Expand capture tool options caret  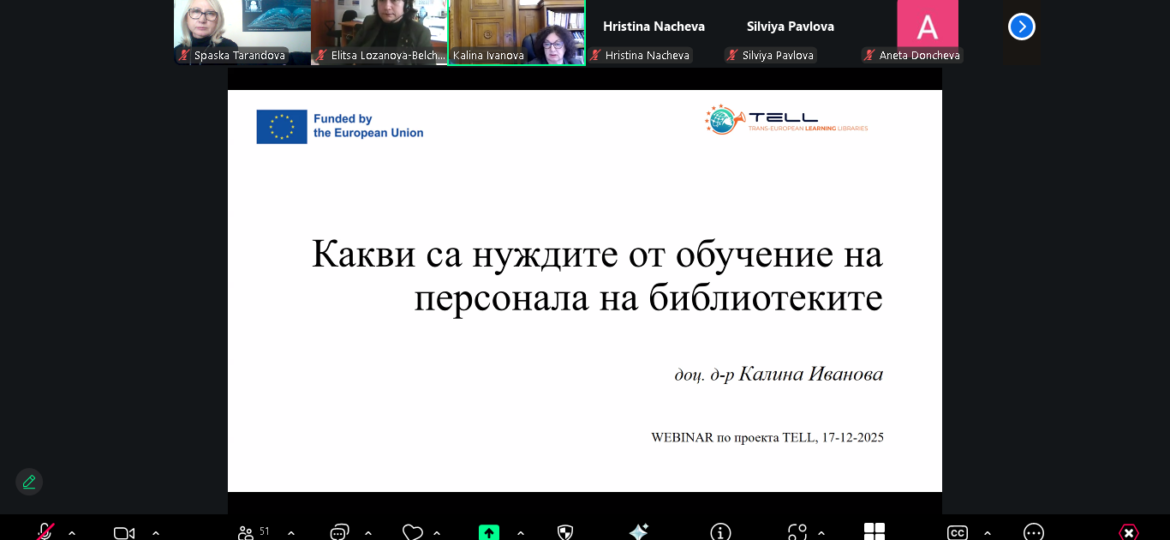821,533
